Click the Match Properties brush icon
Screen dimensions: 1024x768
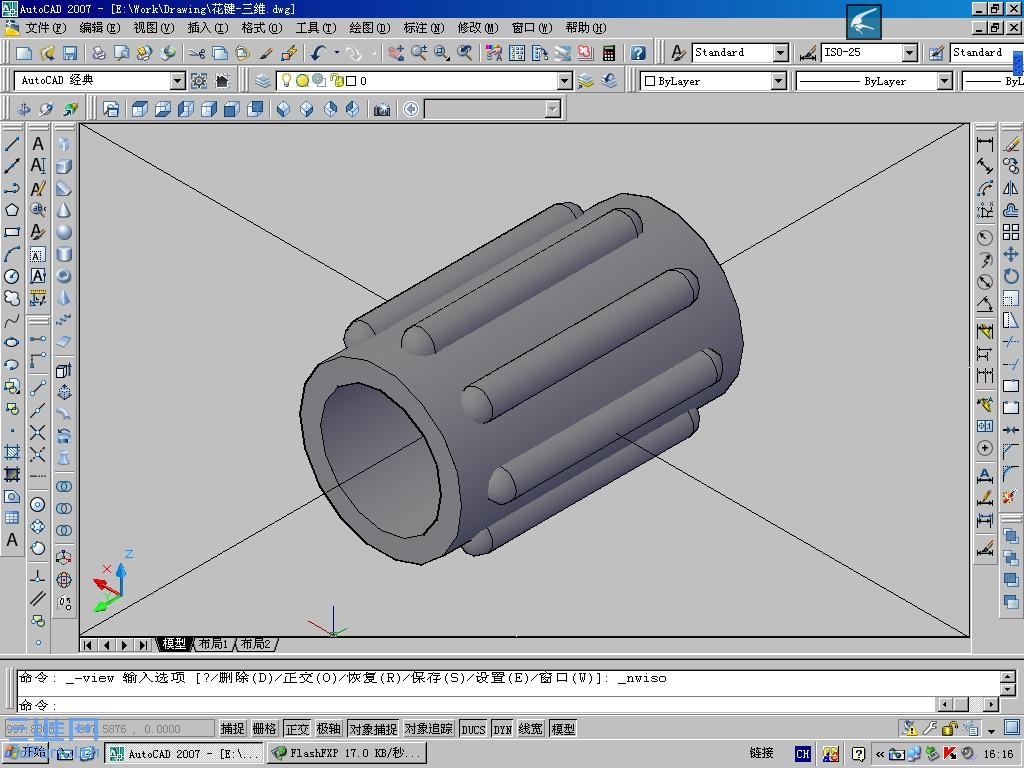(x=266, y=53)
